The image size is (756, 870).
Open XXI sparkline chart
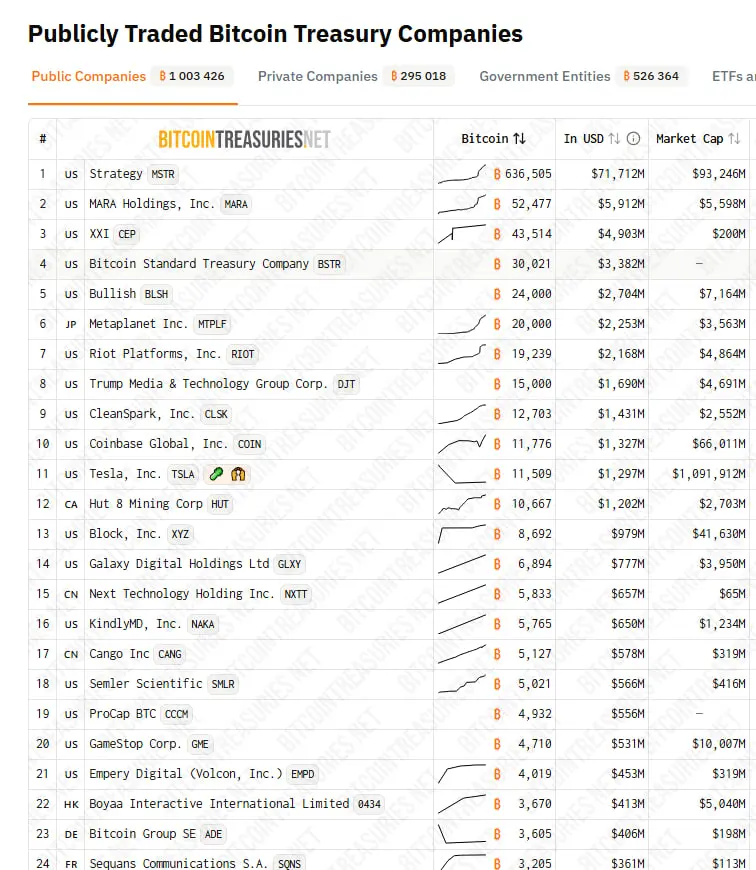coord(461,234)
